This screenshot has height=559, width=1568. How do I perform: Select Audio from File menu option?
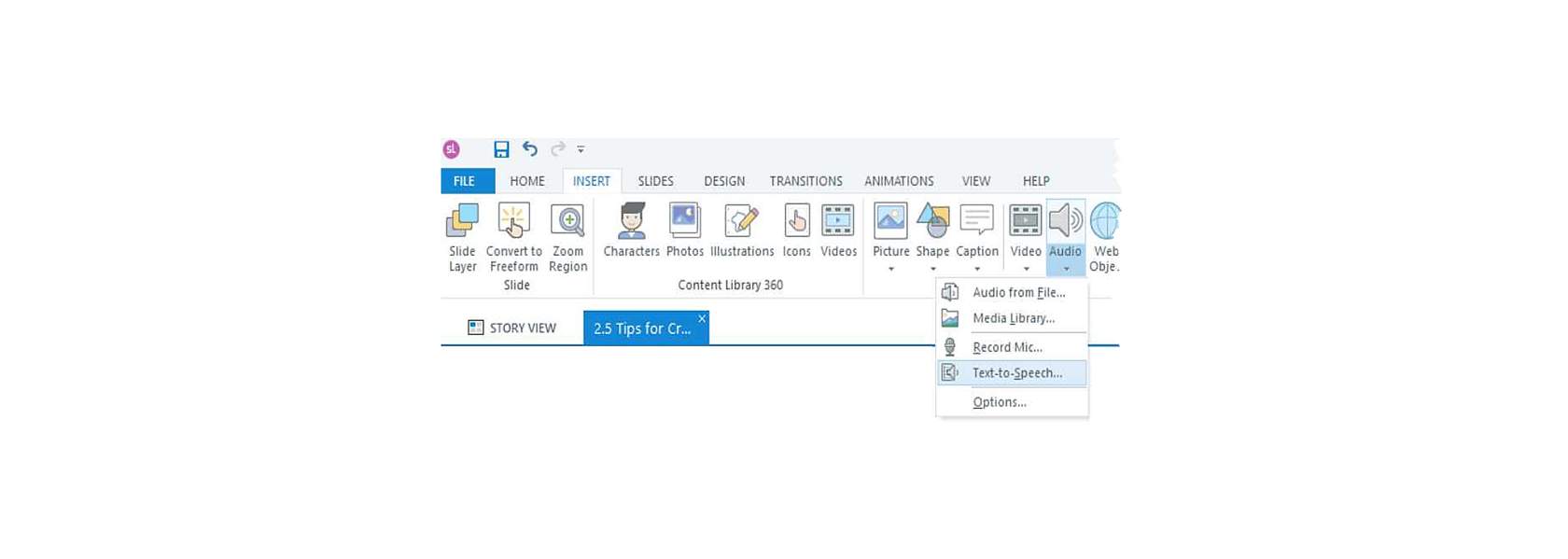[x=1018, y=293]
